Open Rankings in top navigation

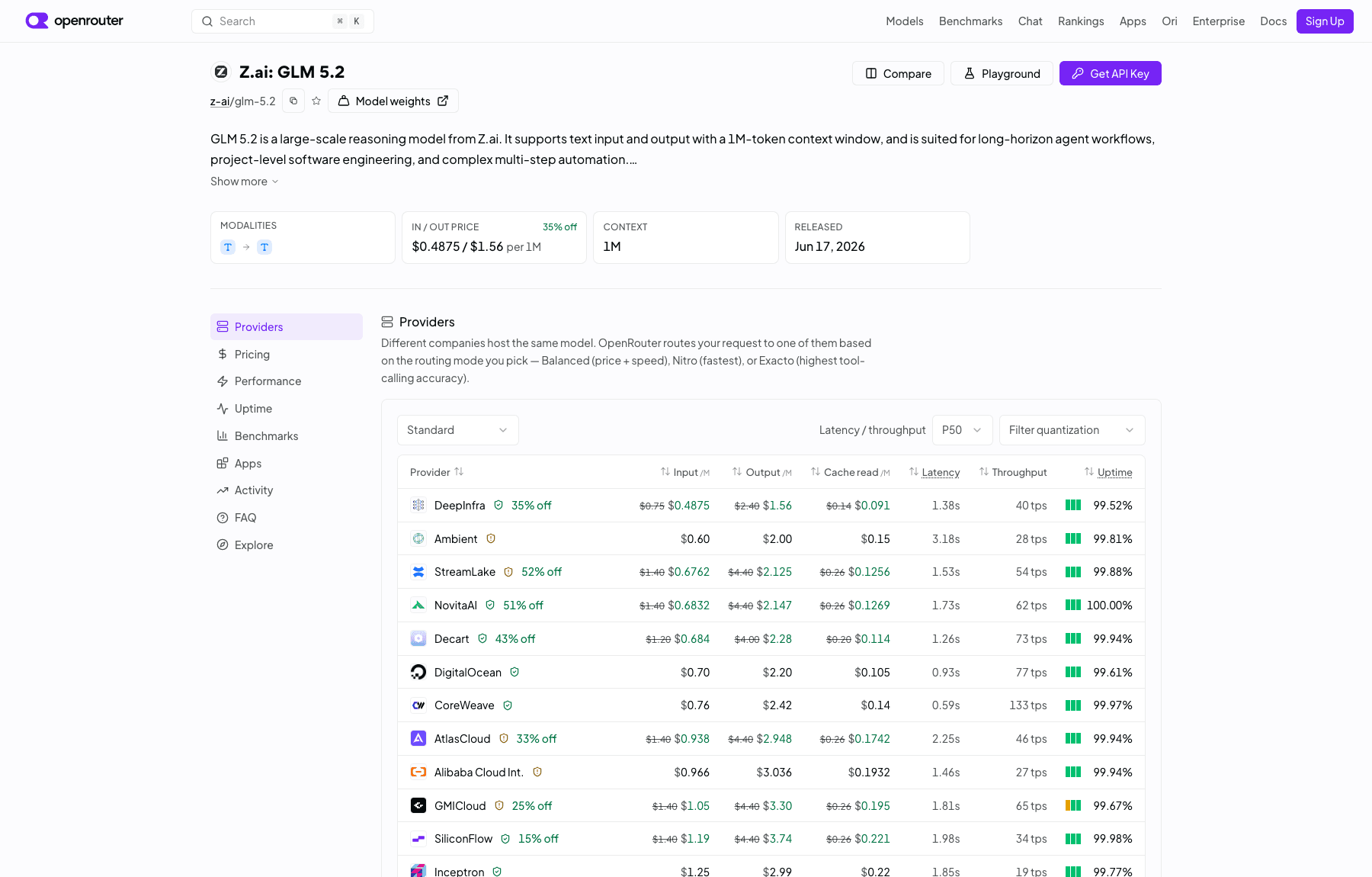pos(1081,21)
